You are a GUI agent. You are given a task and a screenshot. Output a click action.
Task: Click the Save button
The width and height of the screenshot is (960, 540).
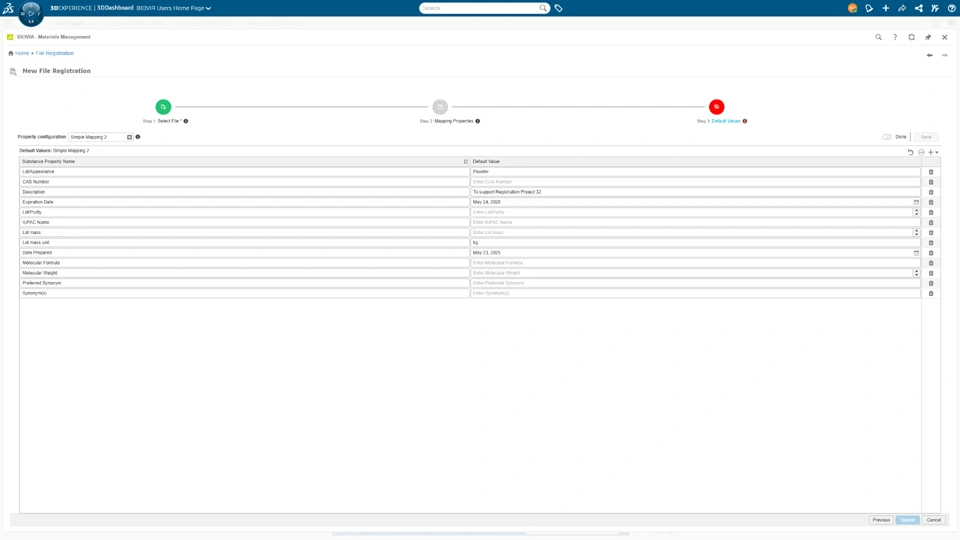[x=926, y=137]
